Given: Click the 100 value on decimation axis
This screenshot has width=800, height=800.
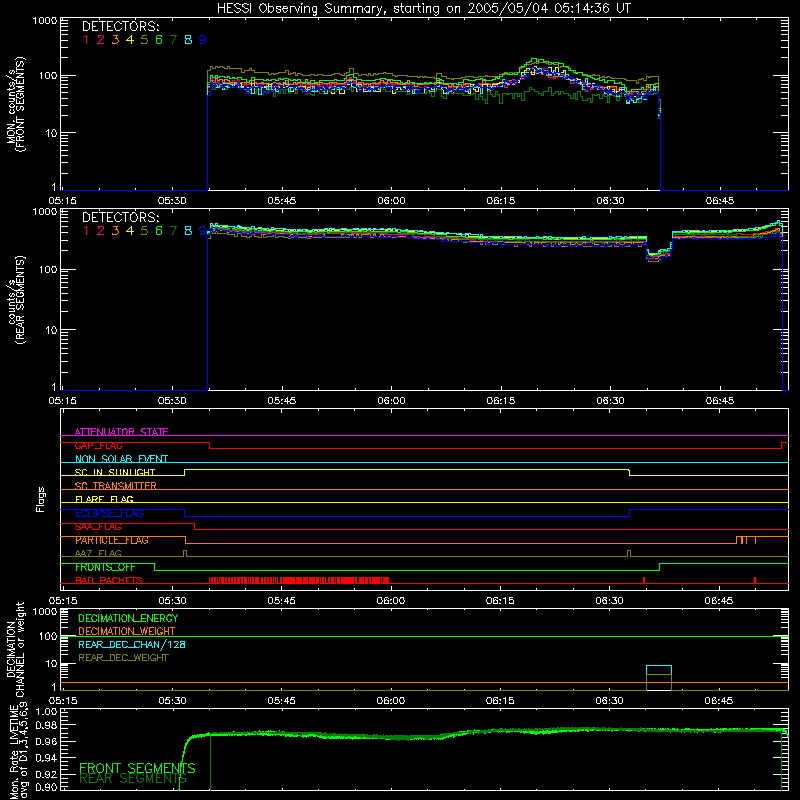Looking at the screenshot, I should (48, 636).
